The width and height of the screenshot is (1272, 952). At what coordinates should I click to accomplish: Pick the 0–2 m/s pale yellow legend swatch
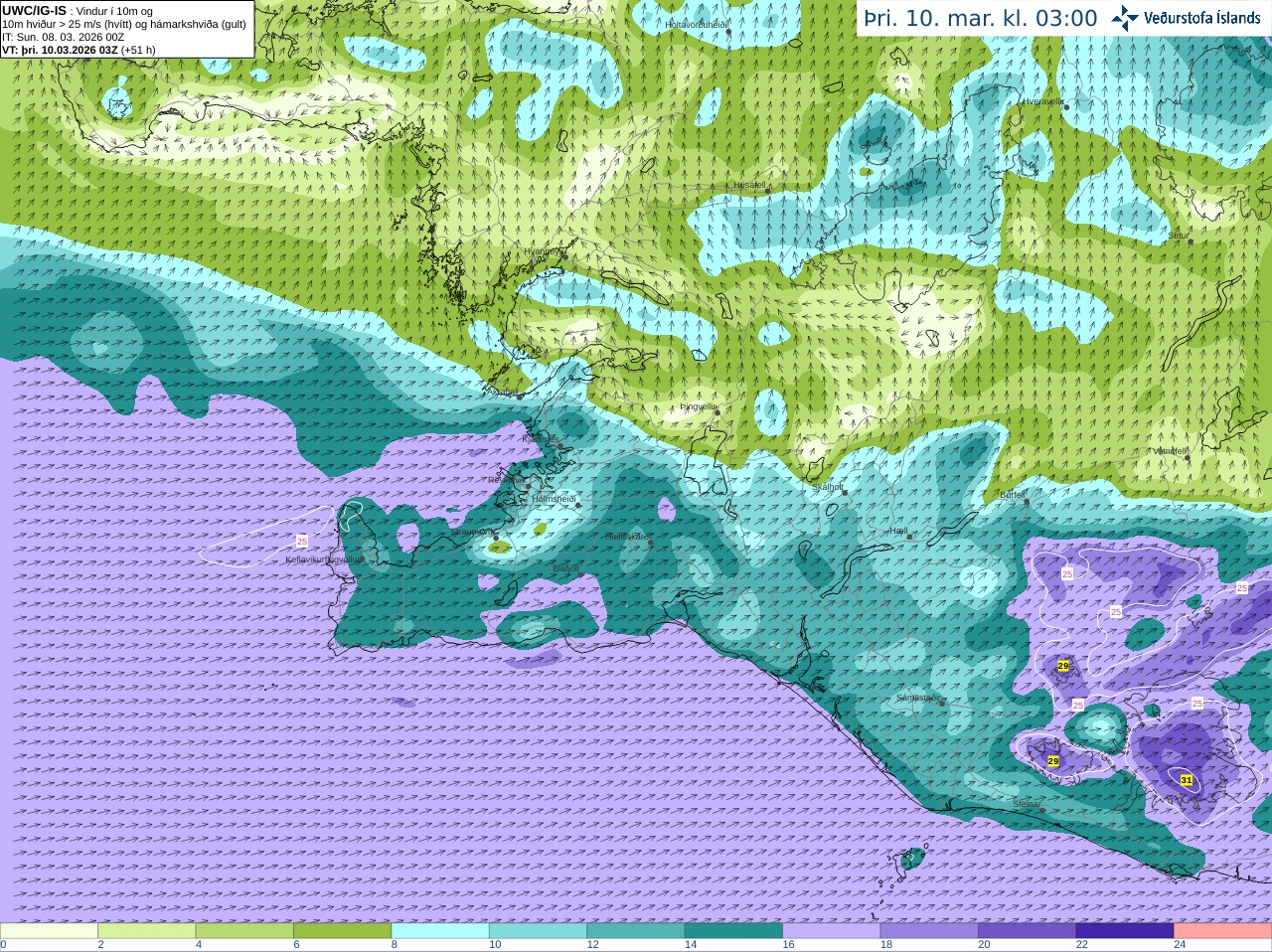(x=49, y=931)
